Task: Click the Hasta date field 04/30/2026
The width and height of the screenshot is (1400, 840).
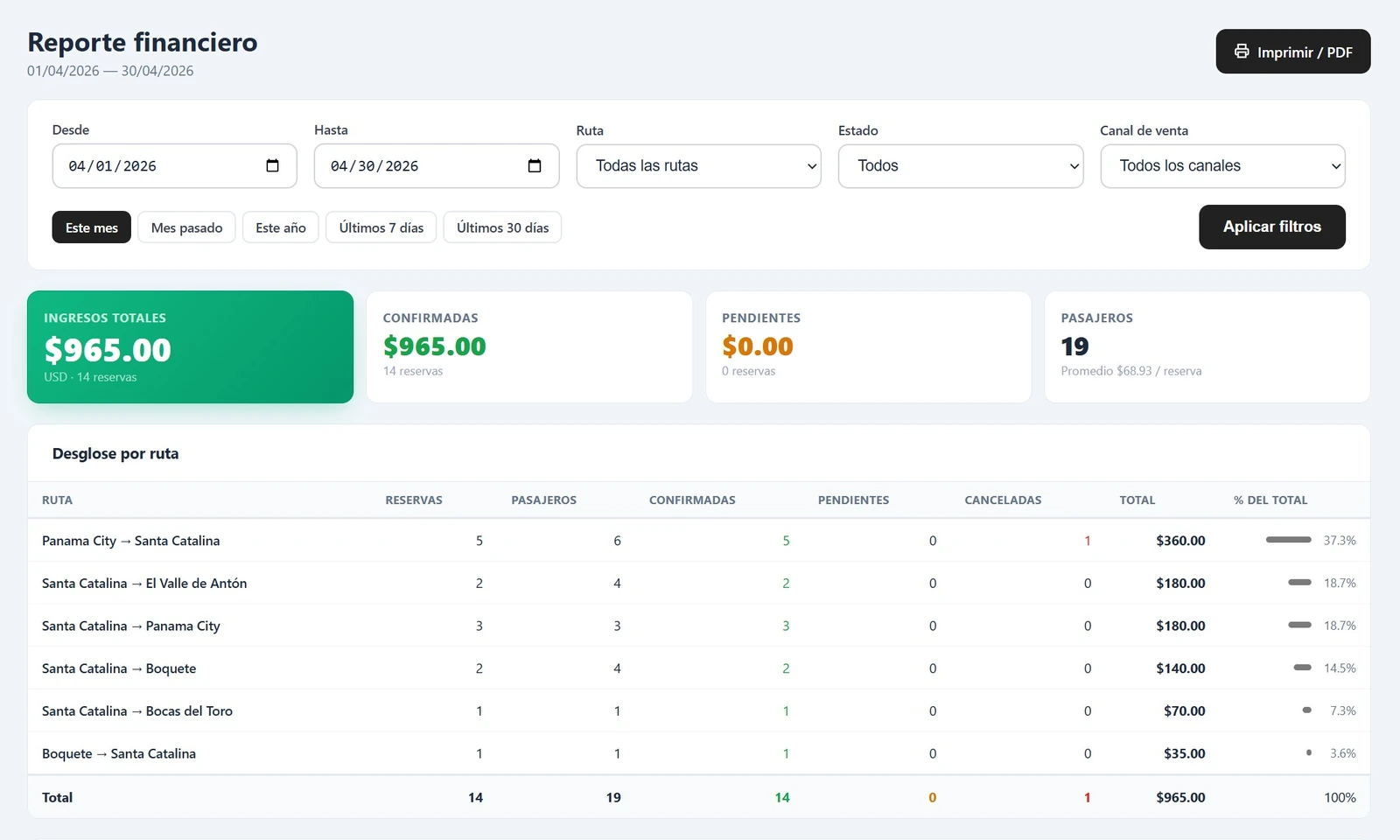Action: [437, 166]
